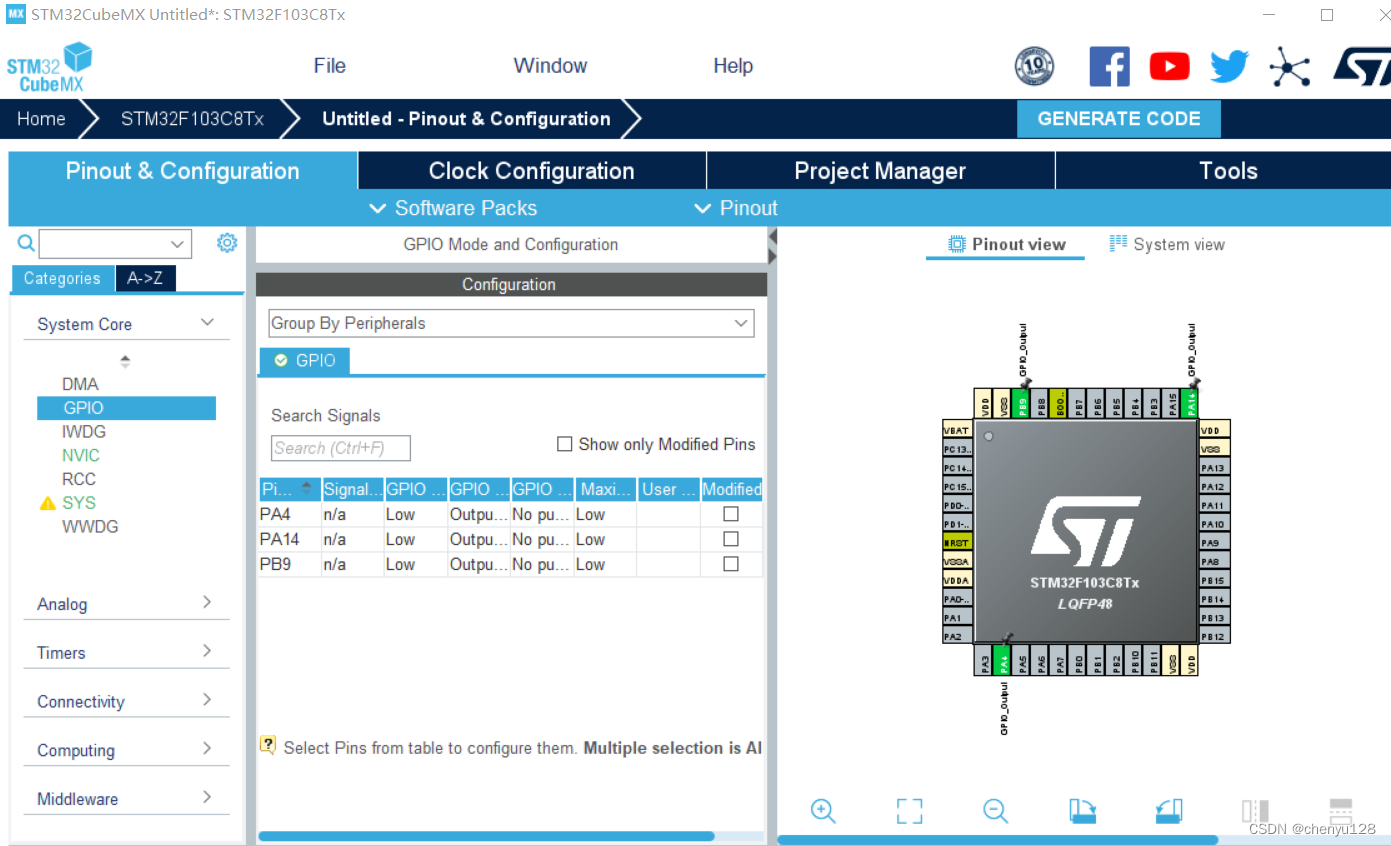Screen dimensions: 1391x846
Task: Open the ST community network icon
Action: (x=1290, y=67)
